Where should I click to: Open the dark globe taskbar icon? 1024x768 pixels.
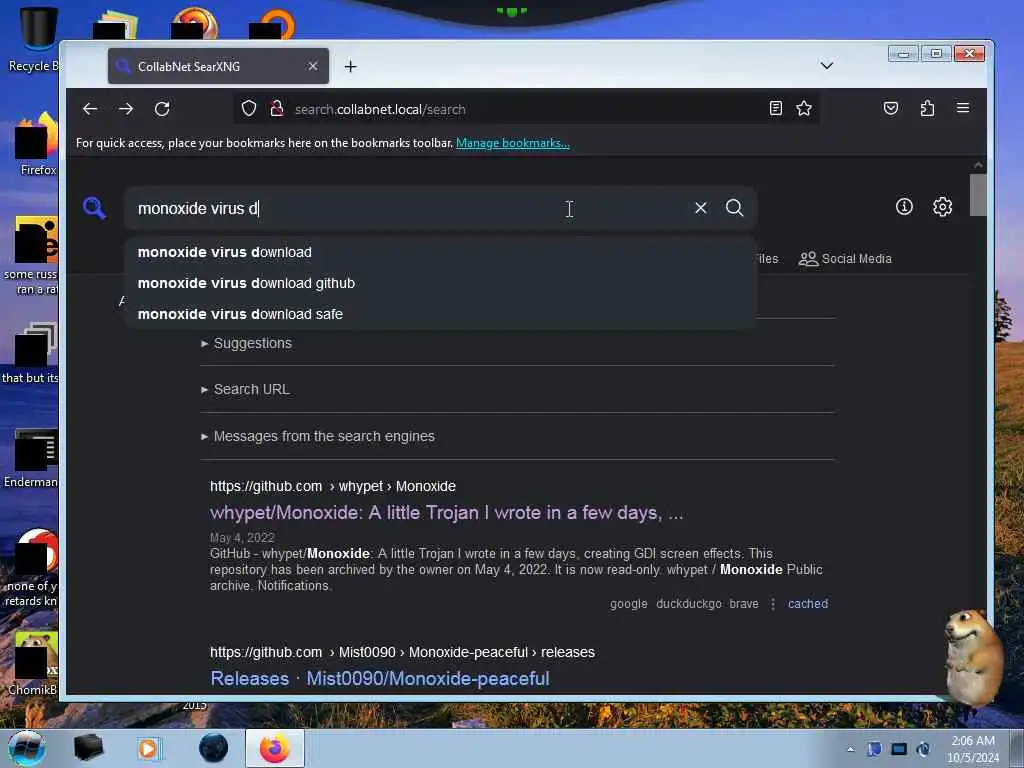[x=214, y=748]
